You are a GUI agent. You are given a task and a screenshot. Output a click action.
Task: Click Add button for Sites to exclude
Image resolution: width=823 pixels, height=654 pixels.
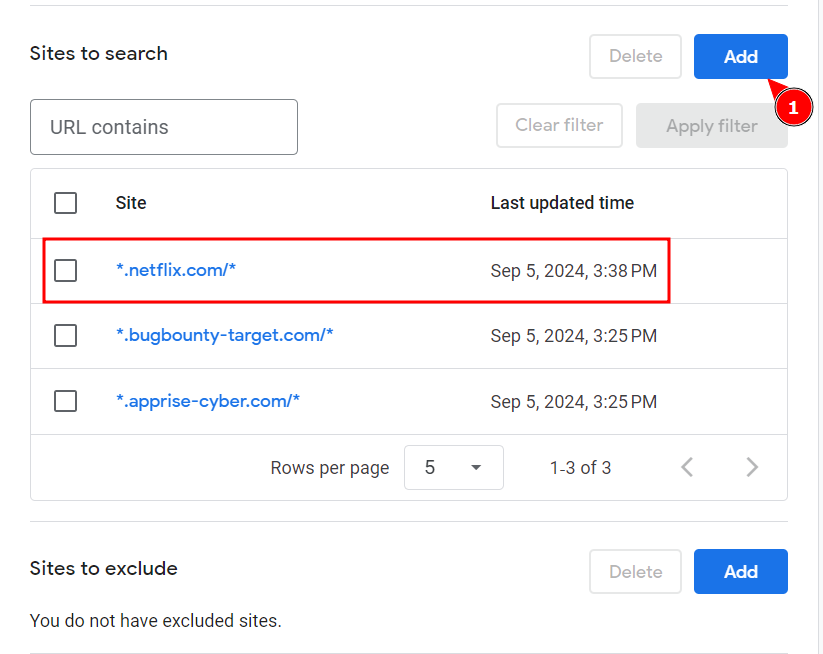click(x=740, y=572)
